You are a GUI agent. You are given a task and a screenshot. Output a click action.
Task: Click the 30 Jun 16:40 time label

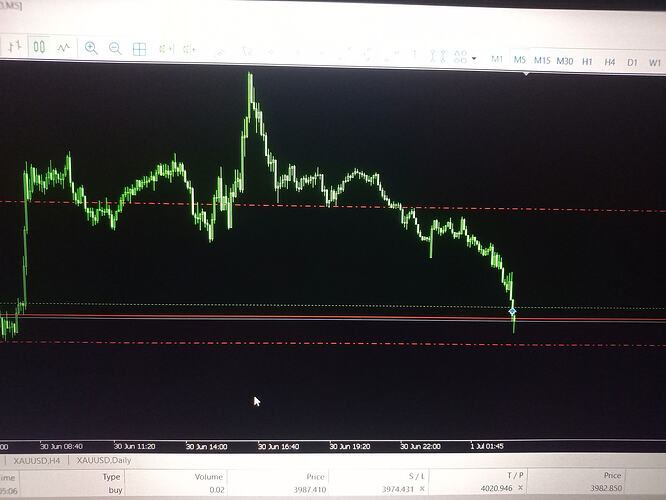(x=278, y=447)
